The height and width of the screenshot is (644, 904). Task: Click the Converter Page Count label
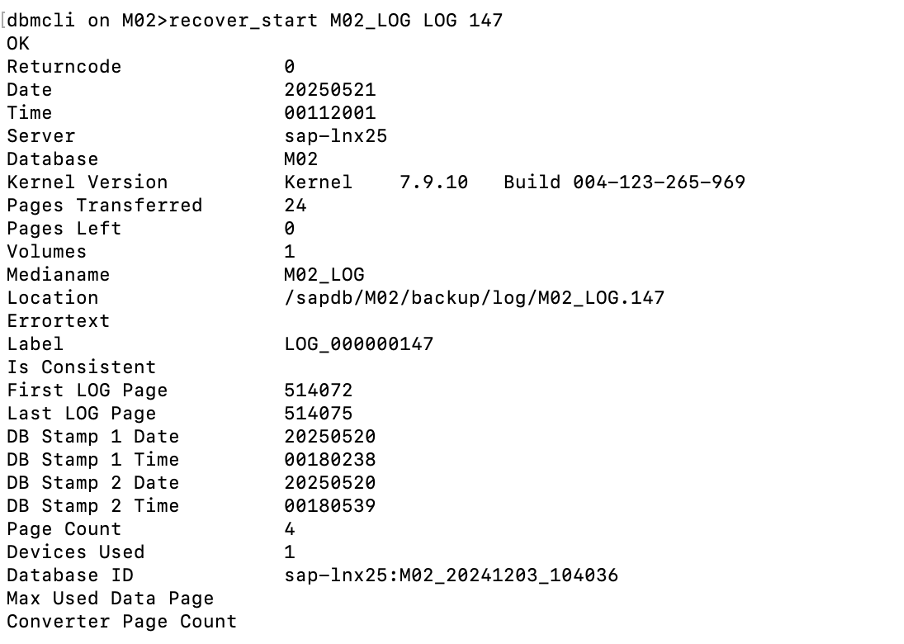tap(122, 621)
